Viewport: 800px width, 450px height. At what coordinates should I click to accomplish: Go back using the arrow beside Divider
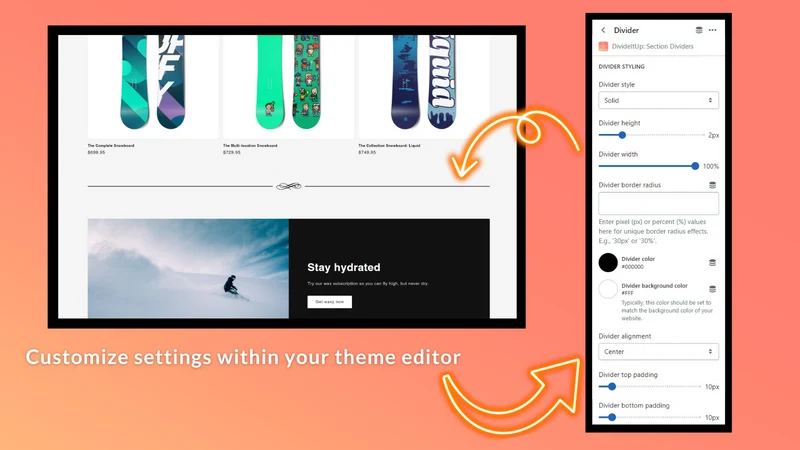pyautogui.click(x=603, y=30)
